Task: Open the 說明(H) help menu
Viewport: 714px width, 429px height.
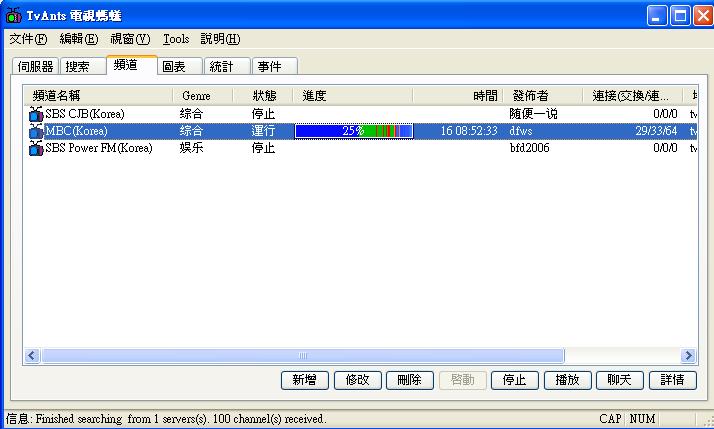Action: pyautogui.click(x=220, y=39)
